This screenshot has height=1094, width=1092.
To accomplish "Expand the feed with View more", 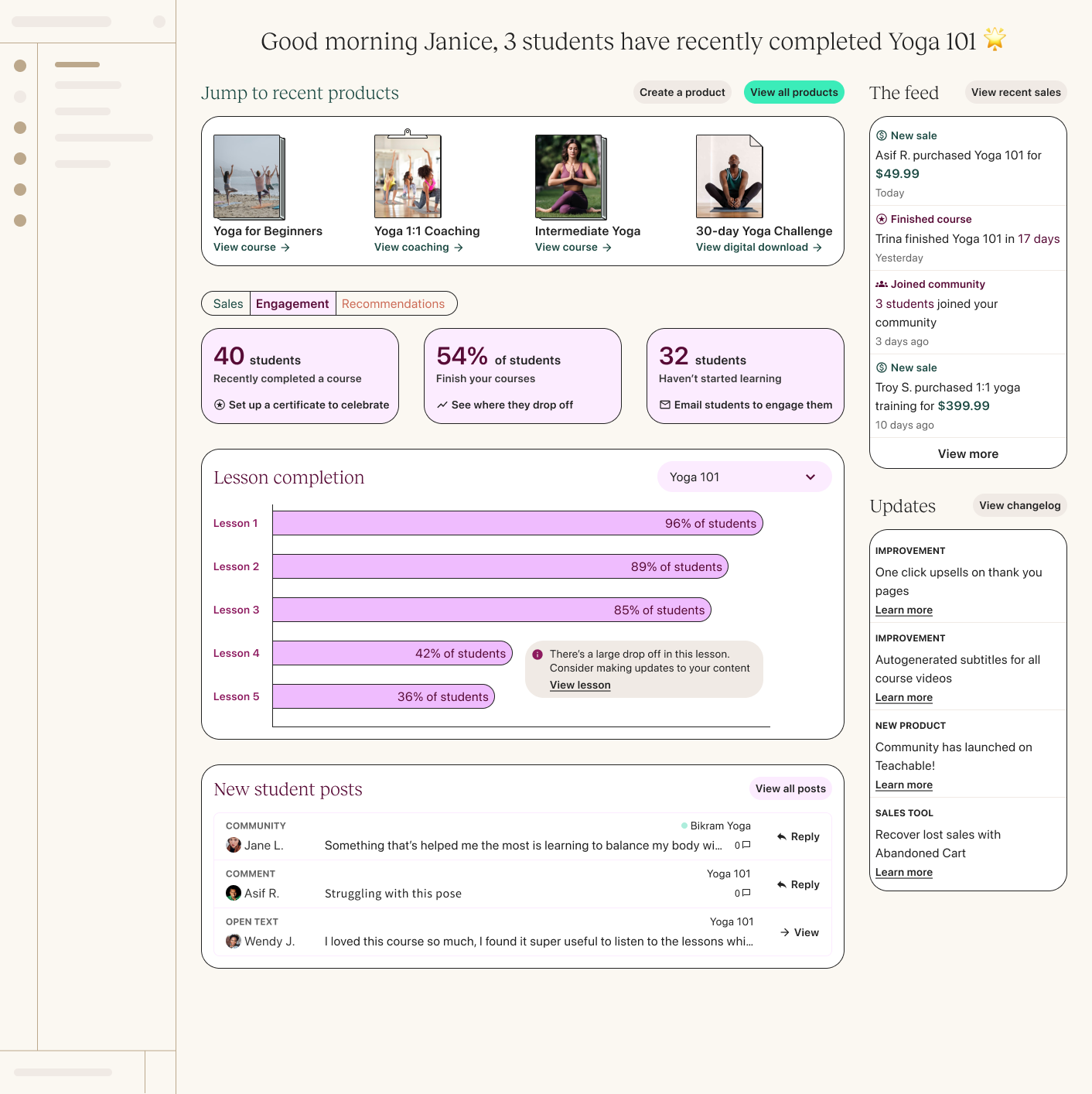I will (968, 453).
